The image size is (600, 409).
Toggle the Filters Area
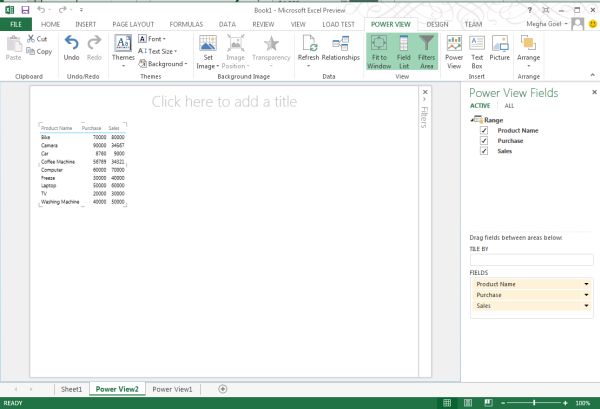[x=426, y=52]
